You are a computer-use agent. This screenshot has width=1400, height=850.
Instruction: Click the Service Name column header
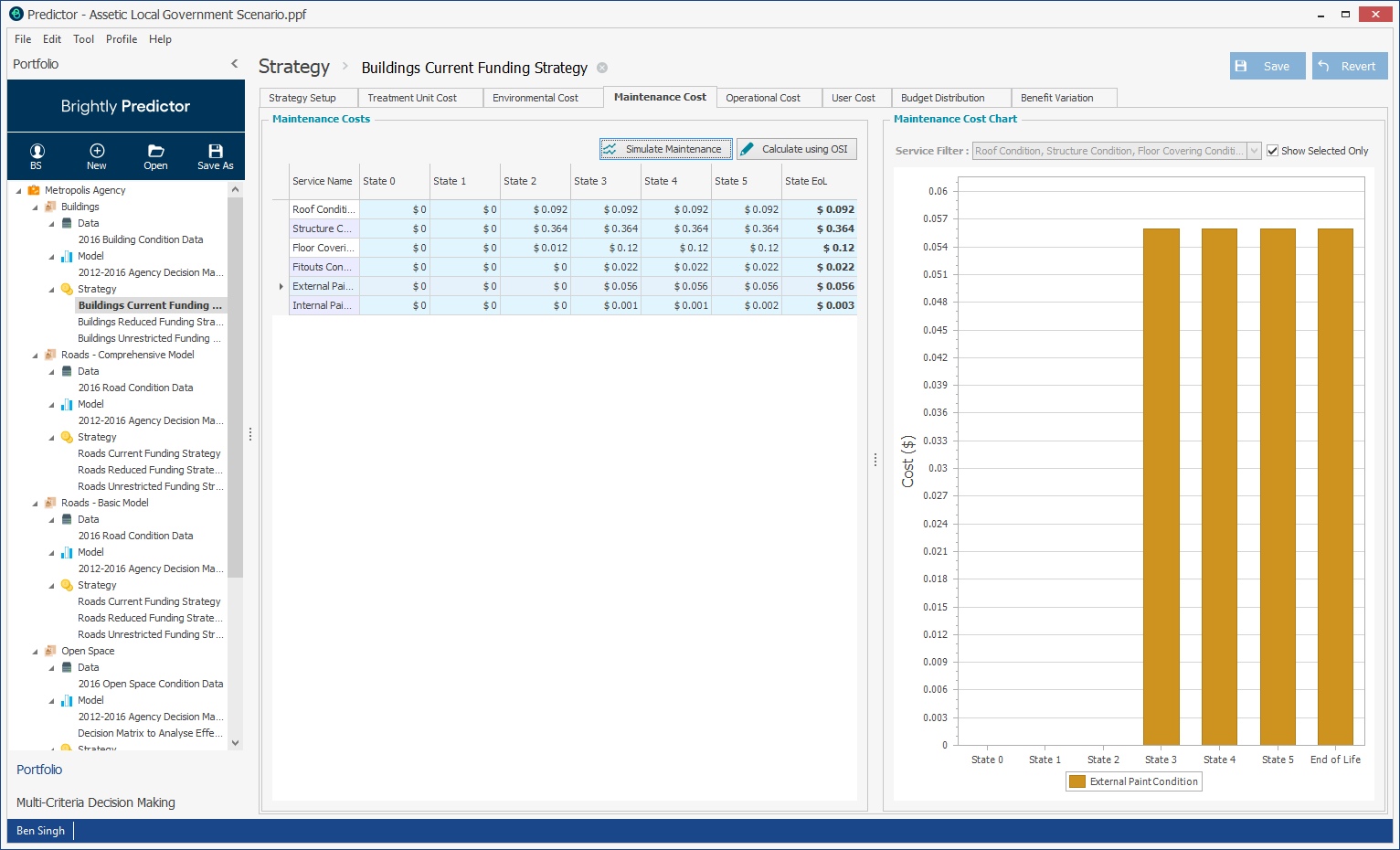click(323, 181)
